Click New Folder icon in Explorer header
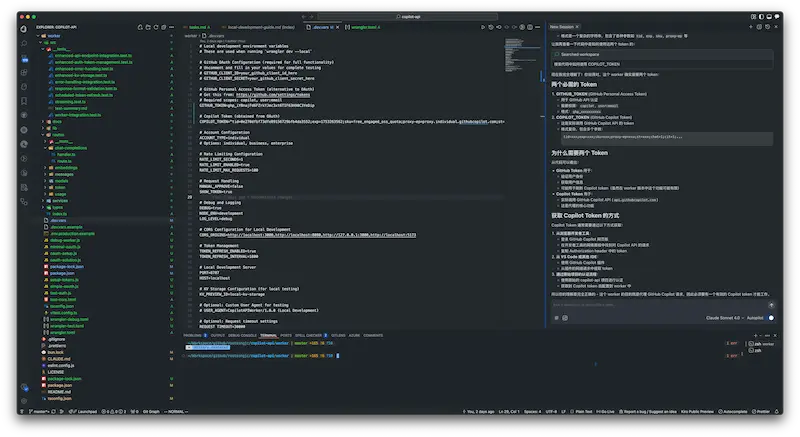Viewport: 800px width, 437px height. pos(148,27)
